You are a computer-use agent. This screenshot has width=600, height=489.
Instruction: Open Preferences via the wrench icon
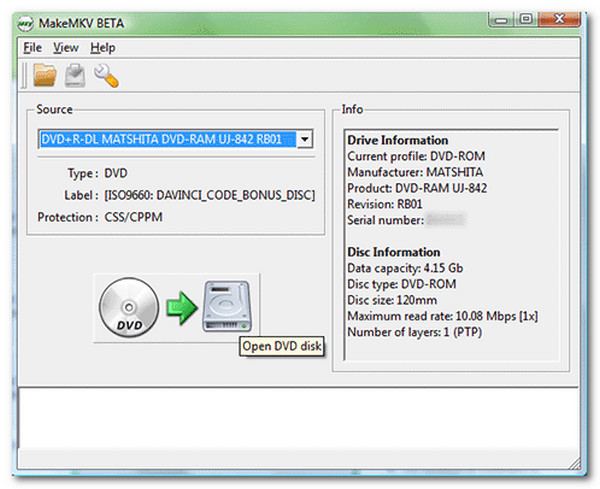pos(106,75)
